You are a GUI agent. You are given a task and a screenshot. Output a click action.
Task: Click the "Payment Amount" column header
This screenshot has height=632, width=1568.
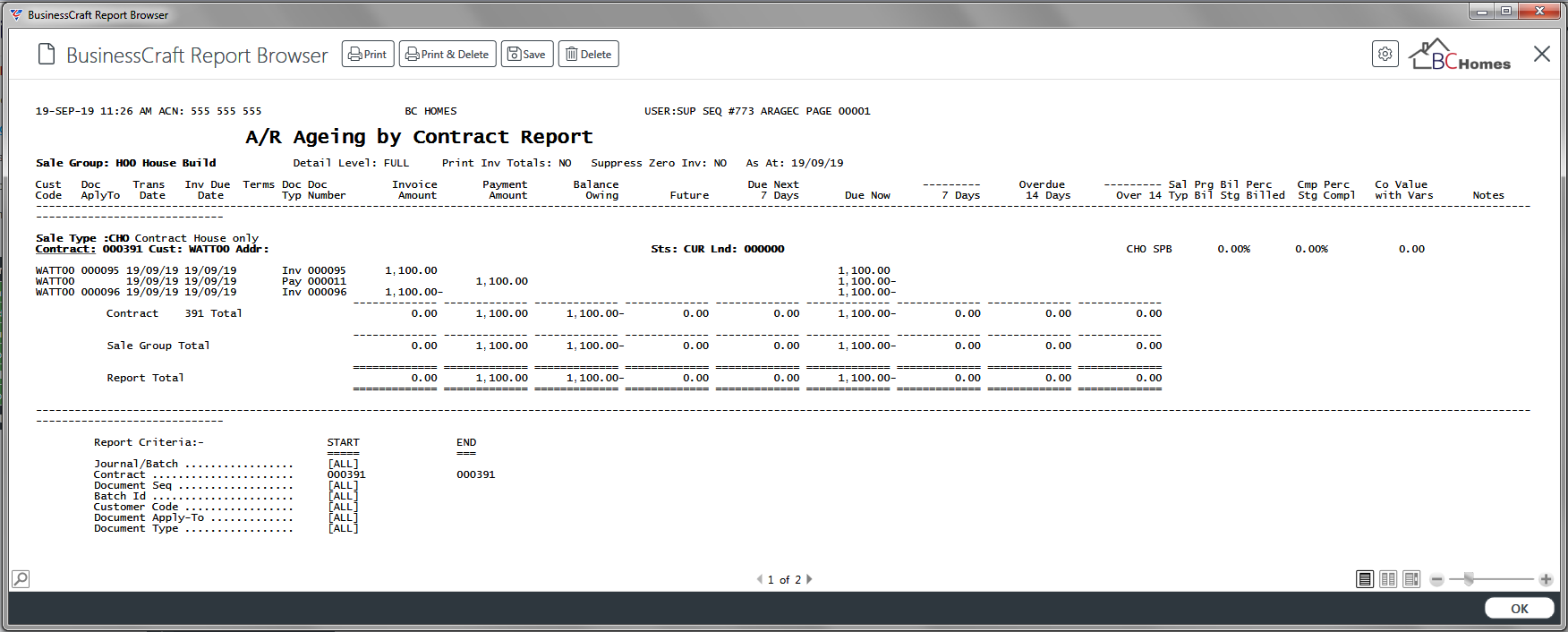pos(506,190)
